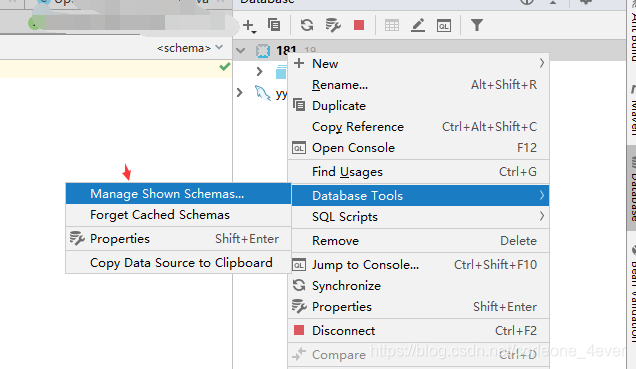Click the red disconnect square in toolbar
This screenshot has height=369, width=636.
[x=359, y=25]
